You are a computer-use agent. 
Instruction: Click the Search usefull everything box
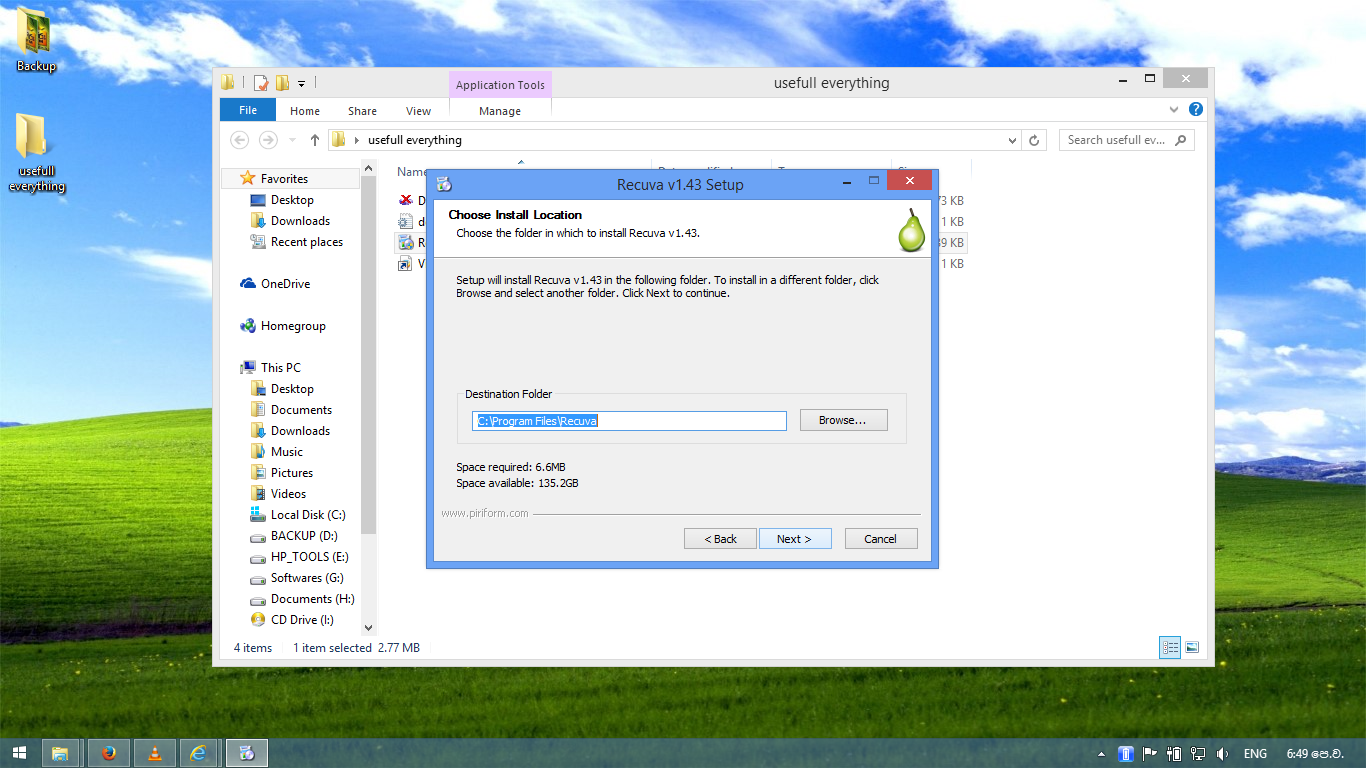tap(1126, 140)
